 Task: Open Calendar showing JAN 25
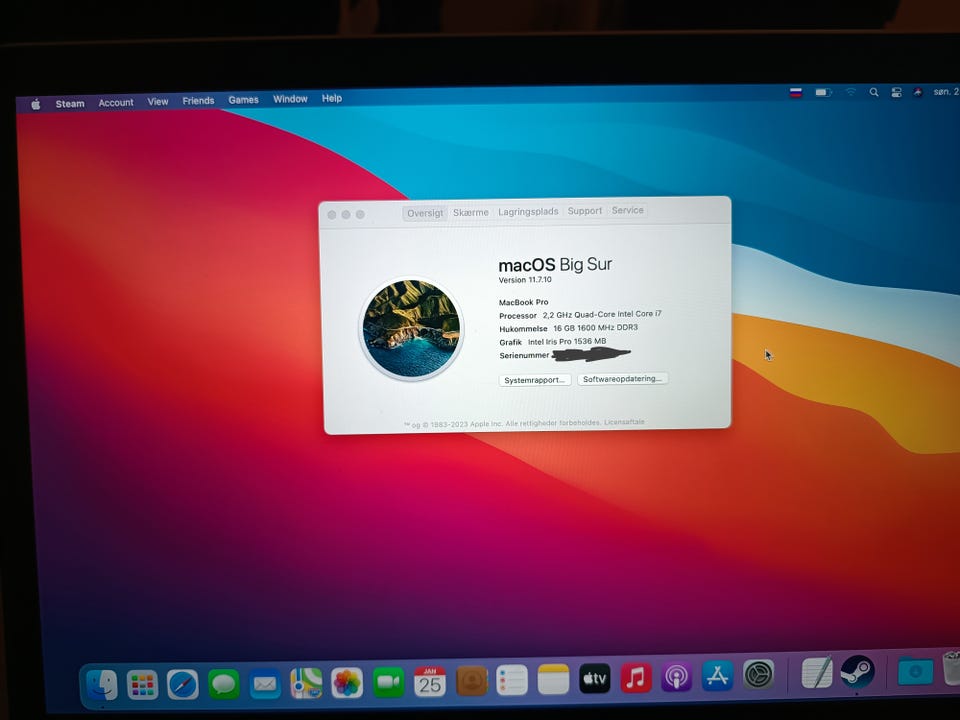coord(430,681)
